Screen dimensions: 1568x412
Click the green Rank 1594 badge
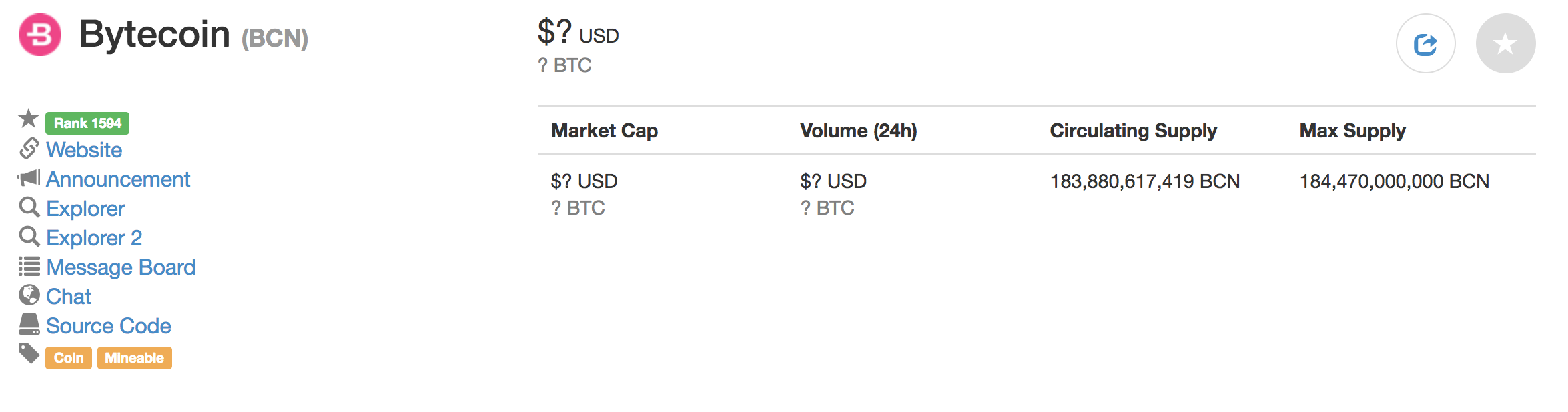pyautogui.click(x=87, y=123)
